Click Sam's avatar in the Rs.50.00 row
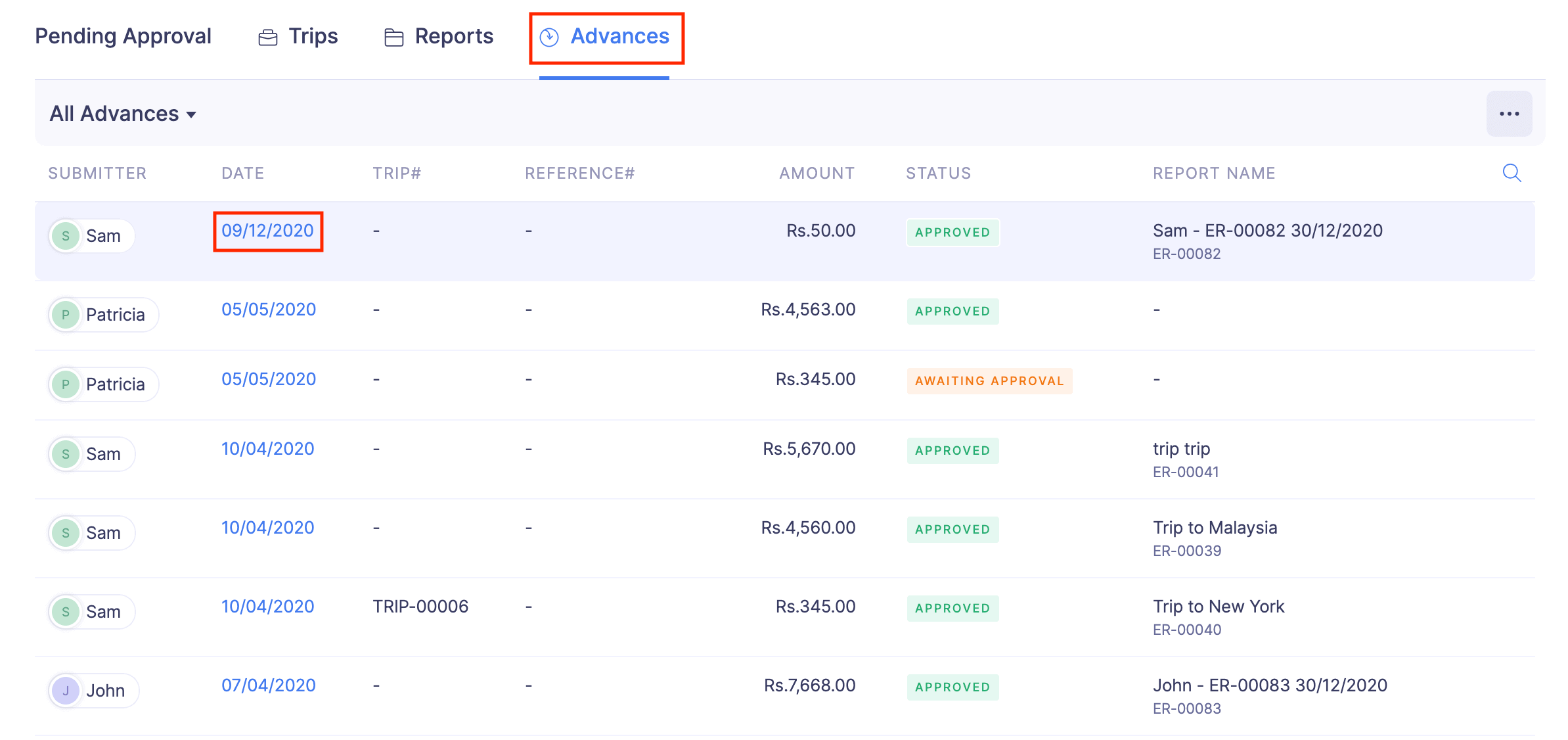1568x740 pixels. point(66,235)
